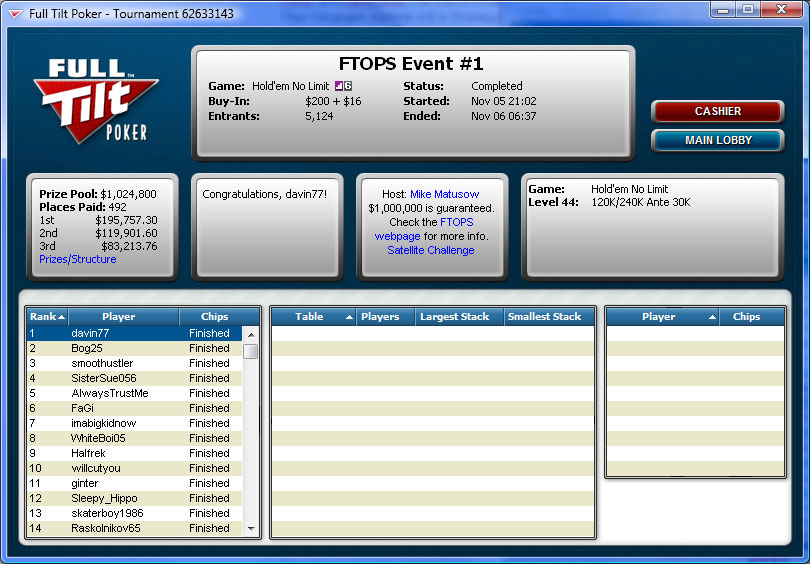
Task: Select player skaterboy1986 row
Action: tap(134, 513)
